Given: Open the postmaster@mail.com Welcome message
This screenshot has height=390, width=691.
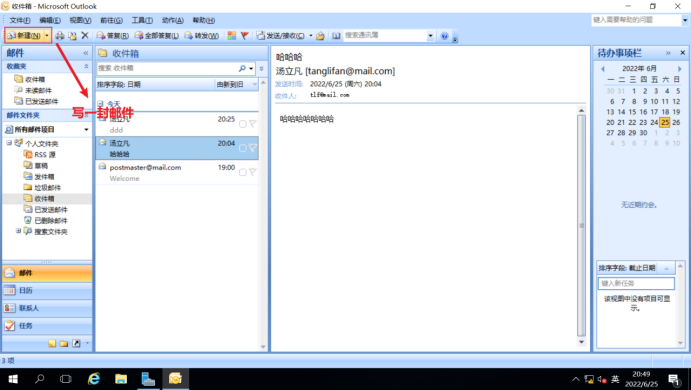Looking at the screenshot, I should click(177, 172).
